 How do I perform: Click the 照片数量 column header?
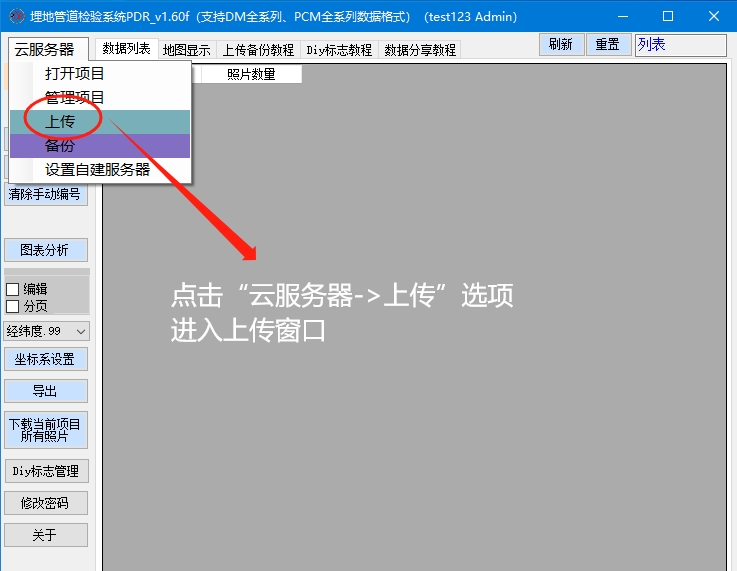[x=251, y=74]
